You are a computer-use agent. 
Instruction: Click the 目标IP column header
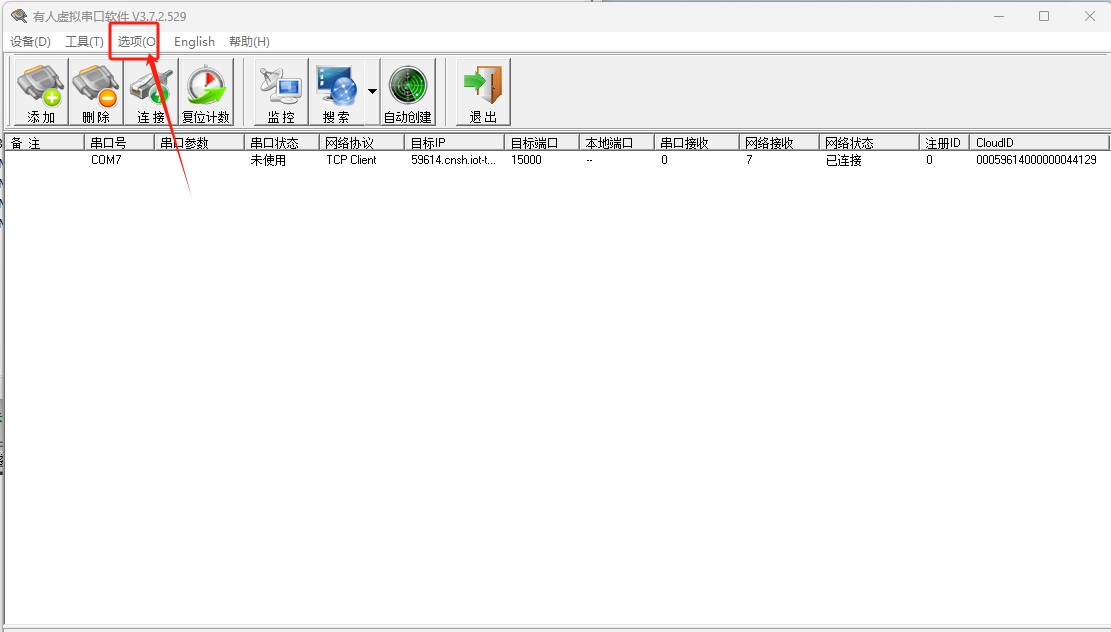(x=454, y=143)
